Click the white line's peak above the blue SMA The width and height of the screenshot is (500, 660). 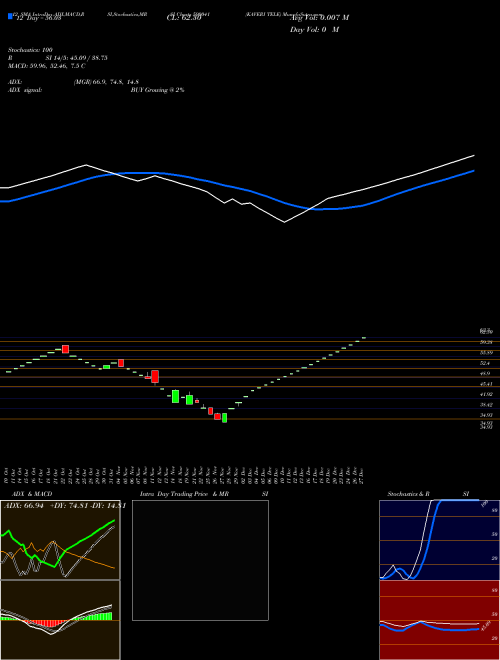click(x=86, y=165)
